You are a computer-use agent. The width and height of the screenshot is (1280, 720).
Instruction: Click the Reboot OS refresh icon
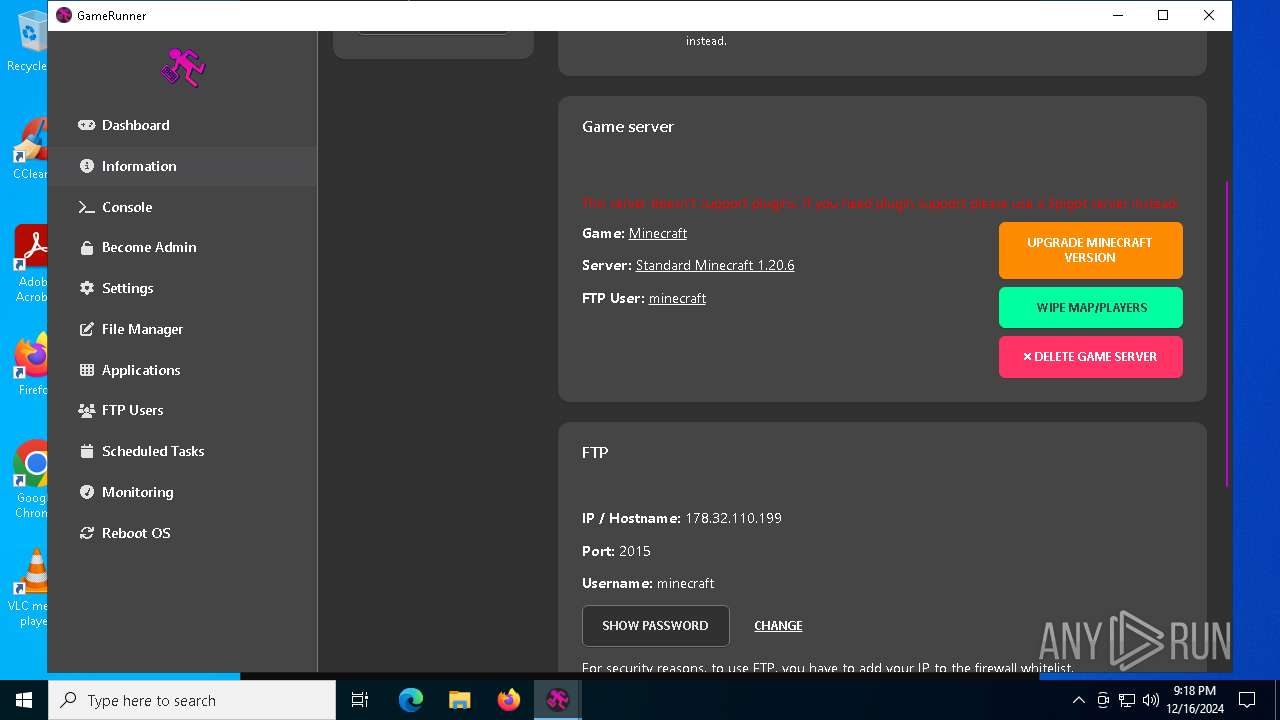[x=86, y=533]
